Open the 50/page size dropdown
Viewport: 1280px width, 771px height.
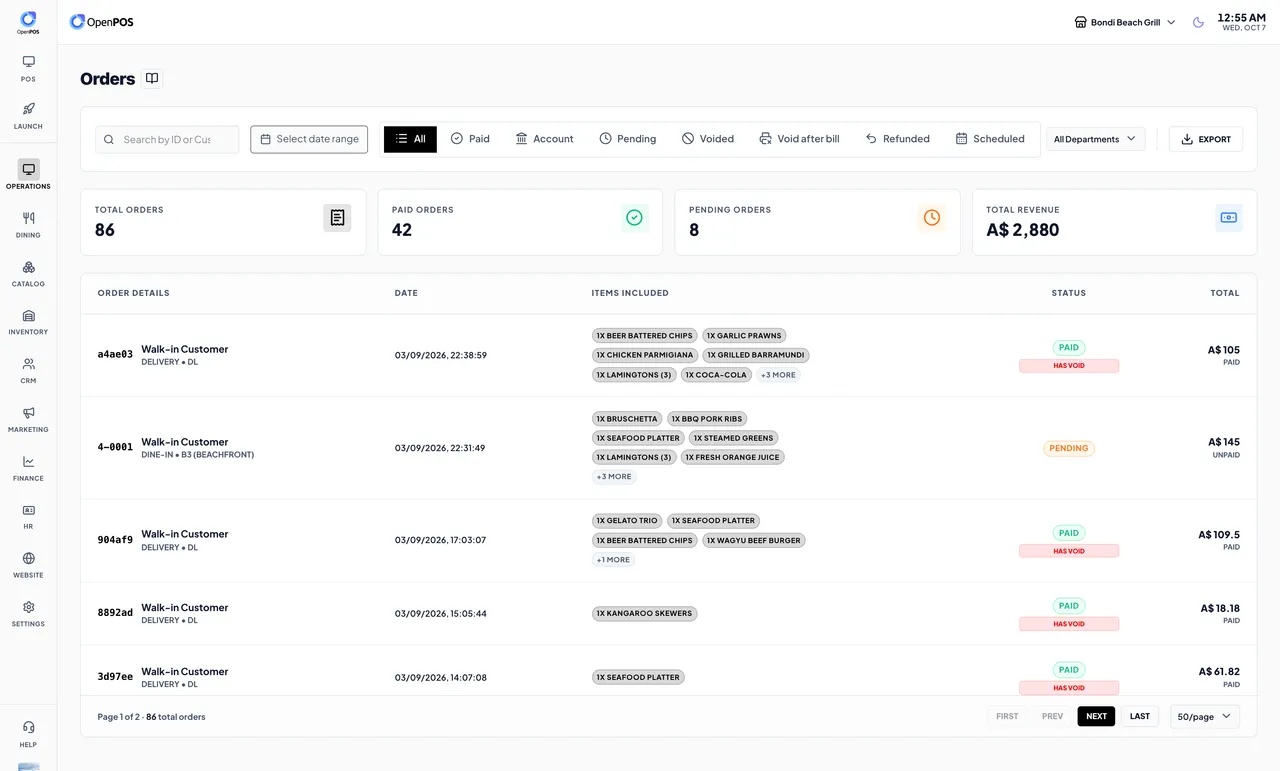[1205, 716]
